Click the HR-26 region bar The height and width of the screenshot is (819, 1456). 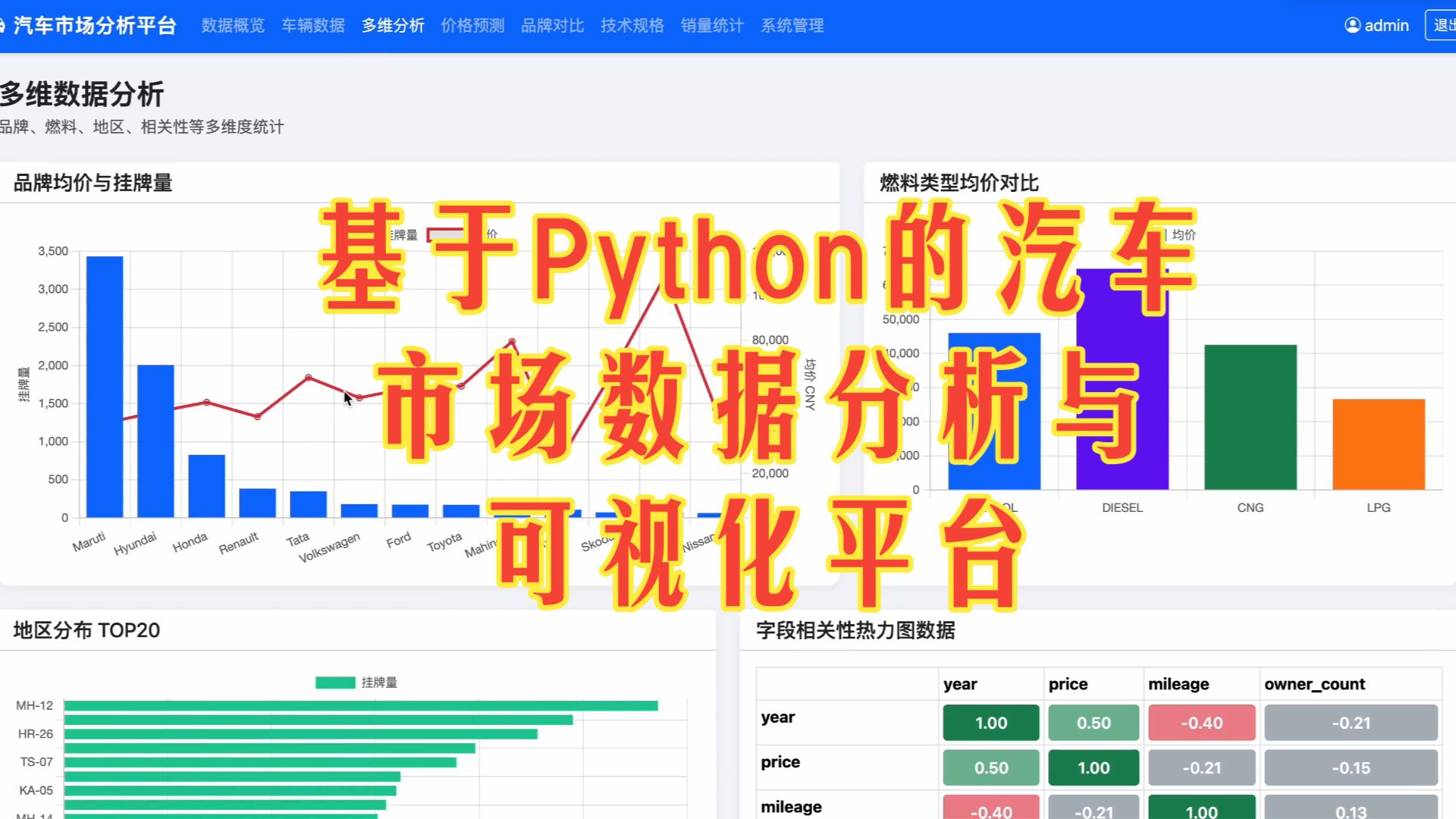(x=301, y=734)
